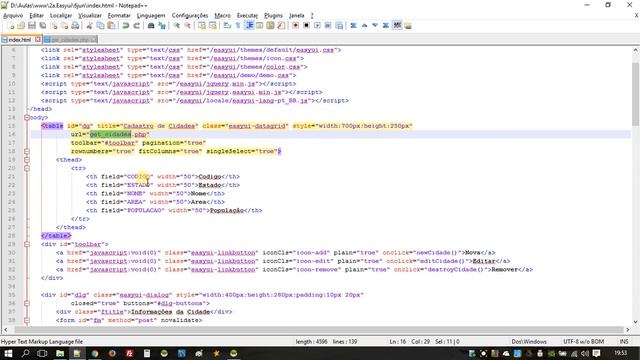Open FileZilla from the taskbar

point(129,353)
